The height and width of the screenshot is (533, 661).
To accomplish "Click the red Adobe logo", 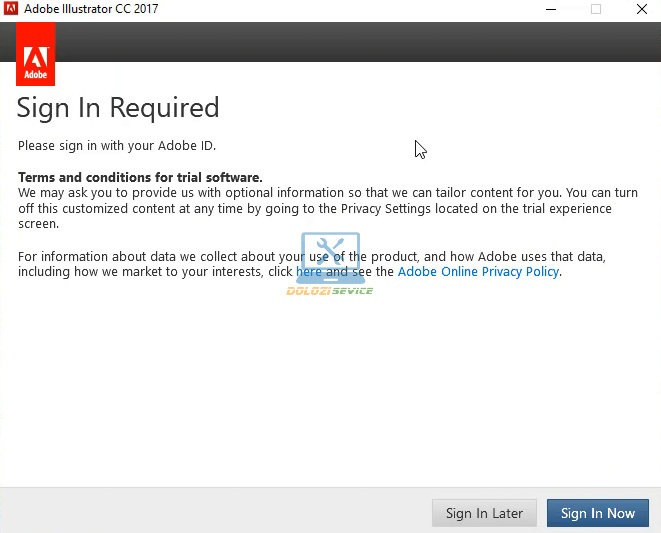I will point(36,54).
